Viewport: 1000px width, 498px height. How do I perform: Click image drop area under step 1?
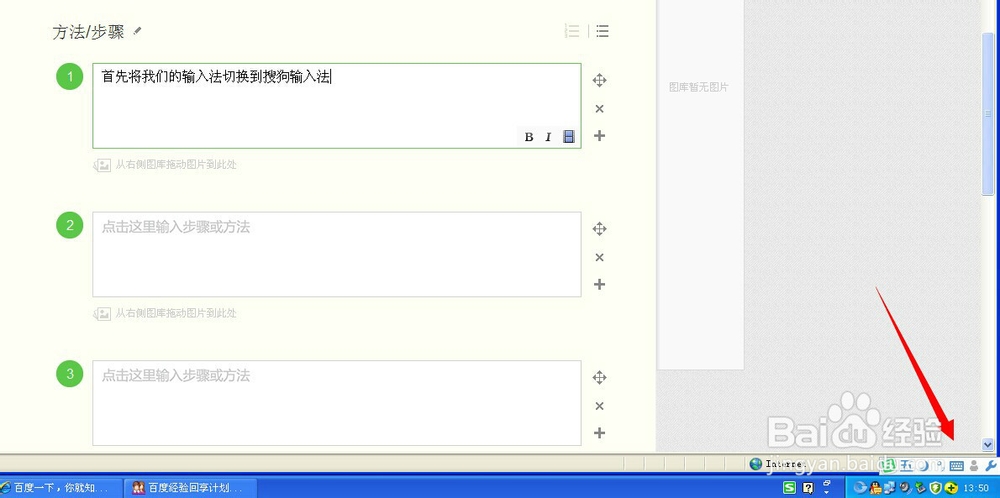coord(166,165)
